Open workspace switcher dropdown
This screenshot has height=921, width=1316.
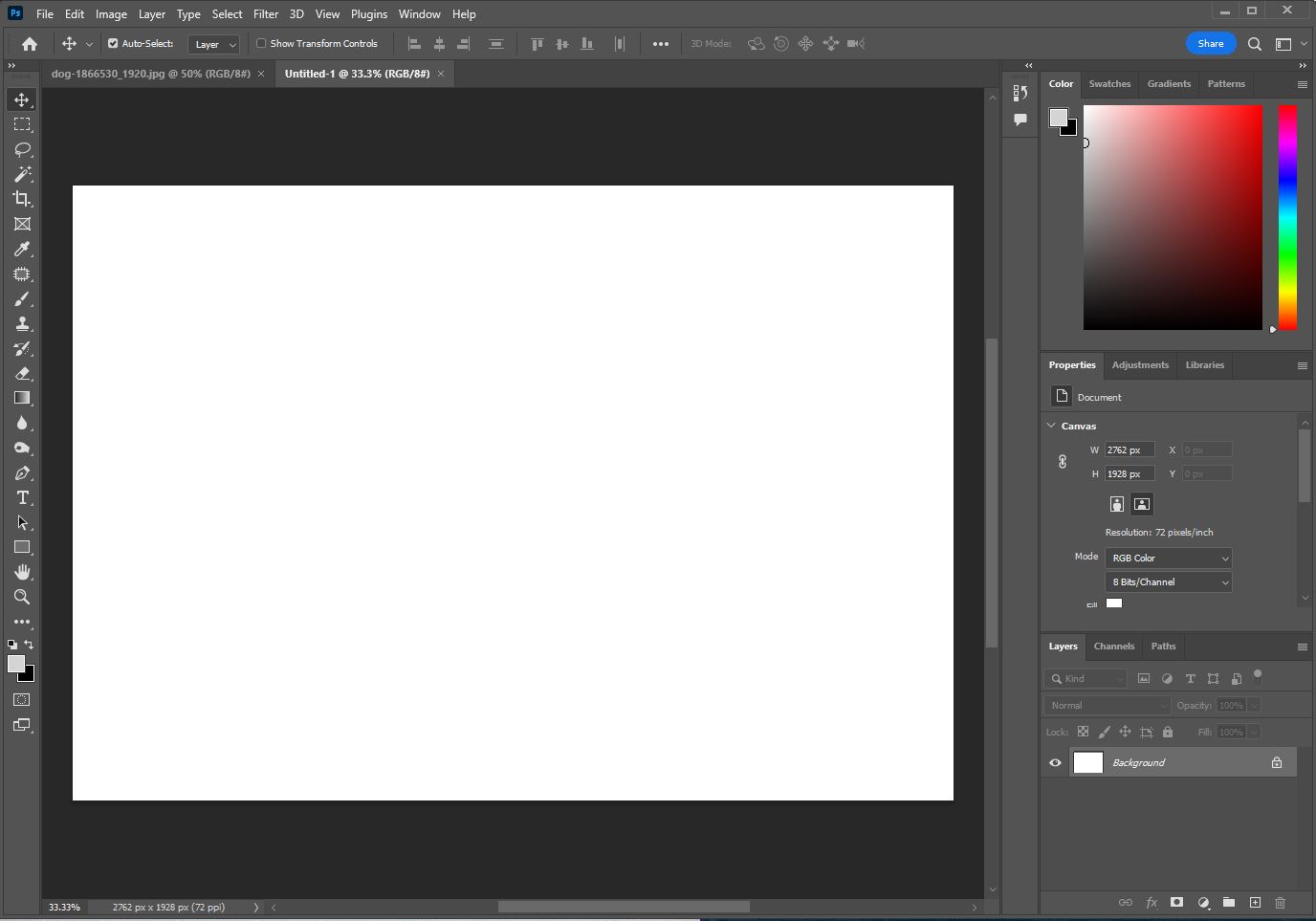coord(1289,44)
